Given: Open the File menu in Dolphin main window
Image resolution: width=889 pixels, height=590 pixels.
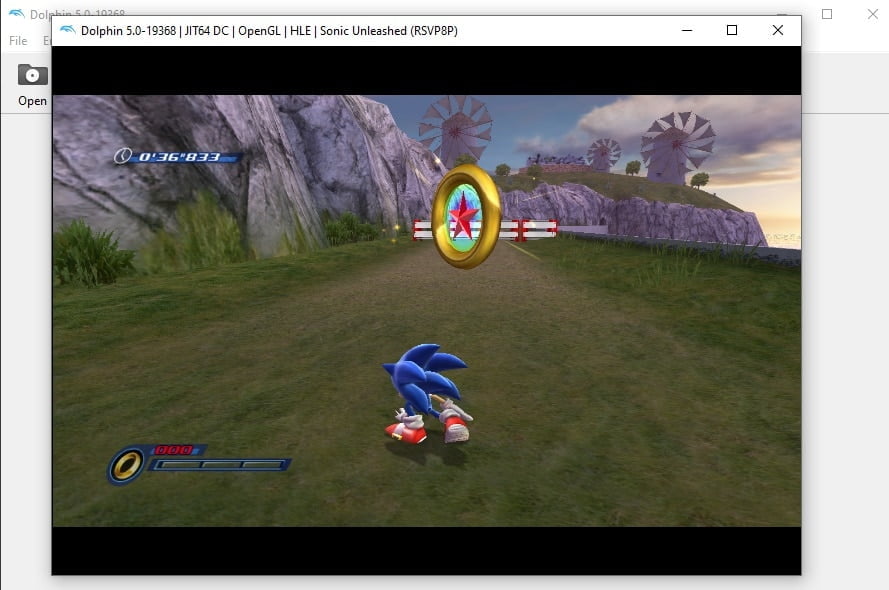Looking at the screenshot, I should [x=18, y=41].
